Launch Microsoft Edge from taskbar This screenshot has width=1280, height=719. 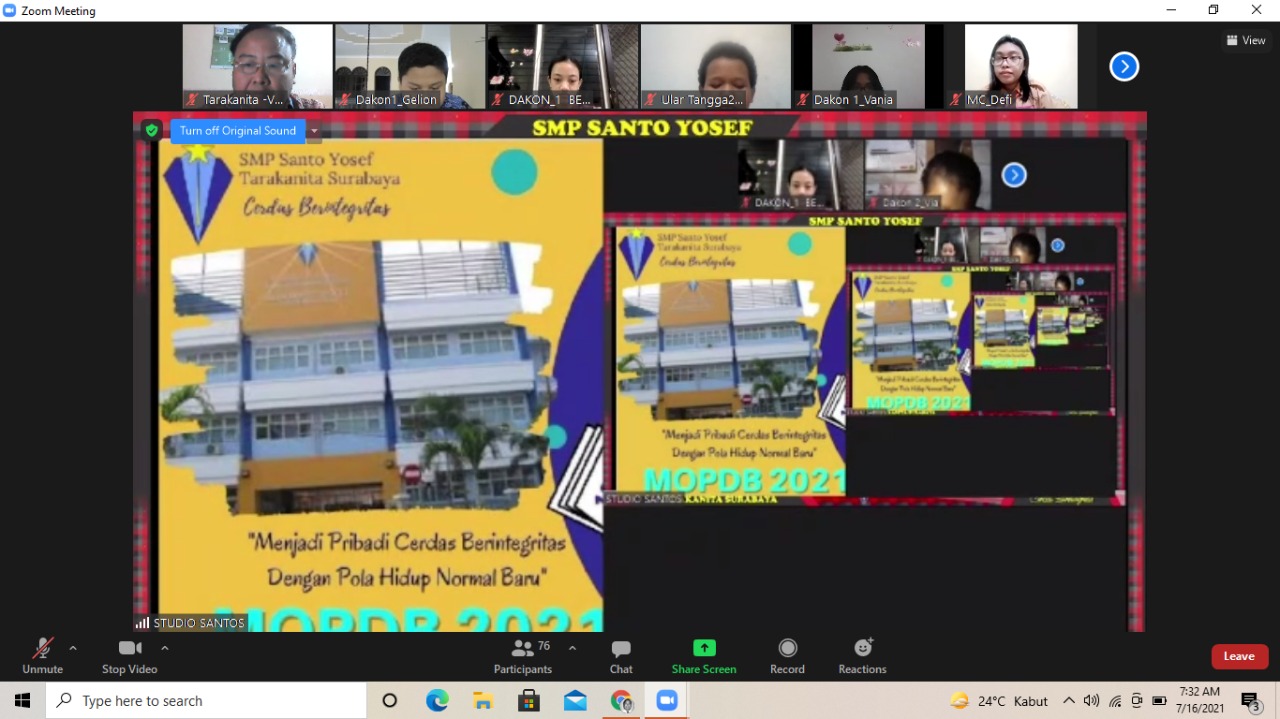[438, 701]
